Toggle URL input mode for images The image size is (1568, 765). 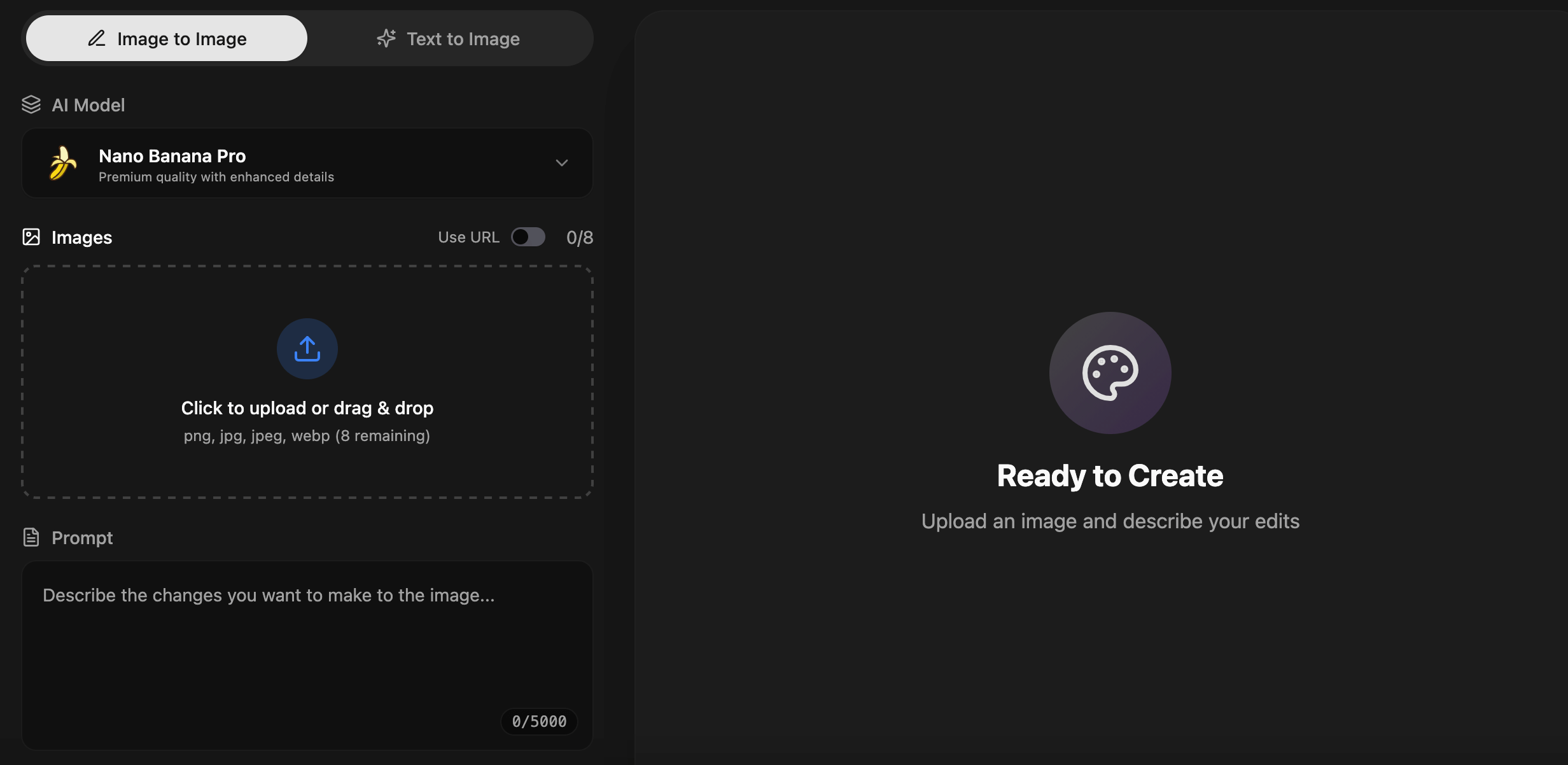click(x=528, y=237)
